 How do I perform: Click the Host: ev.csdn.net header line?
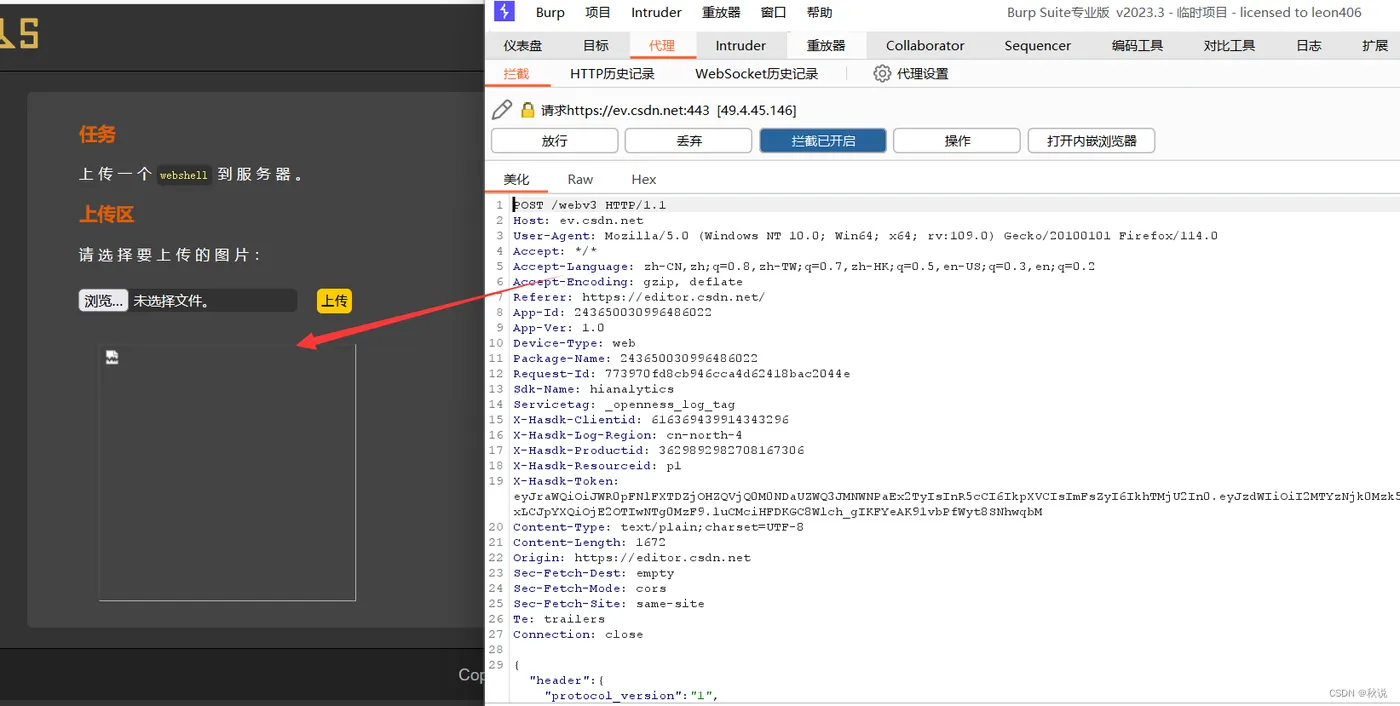pos(578,220)
